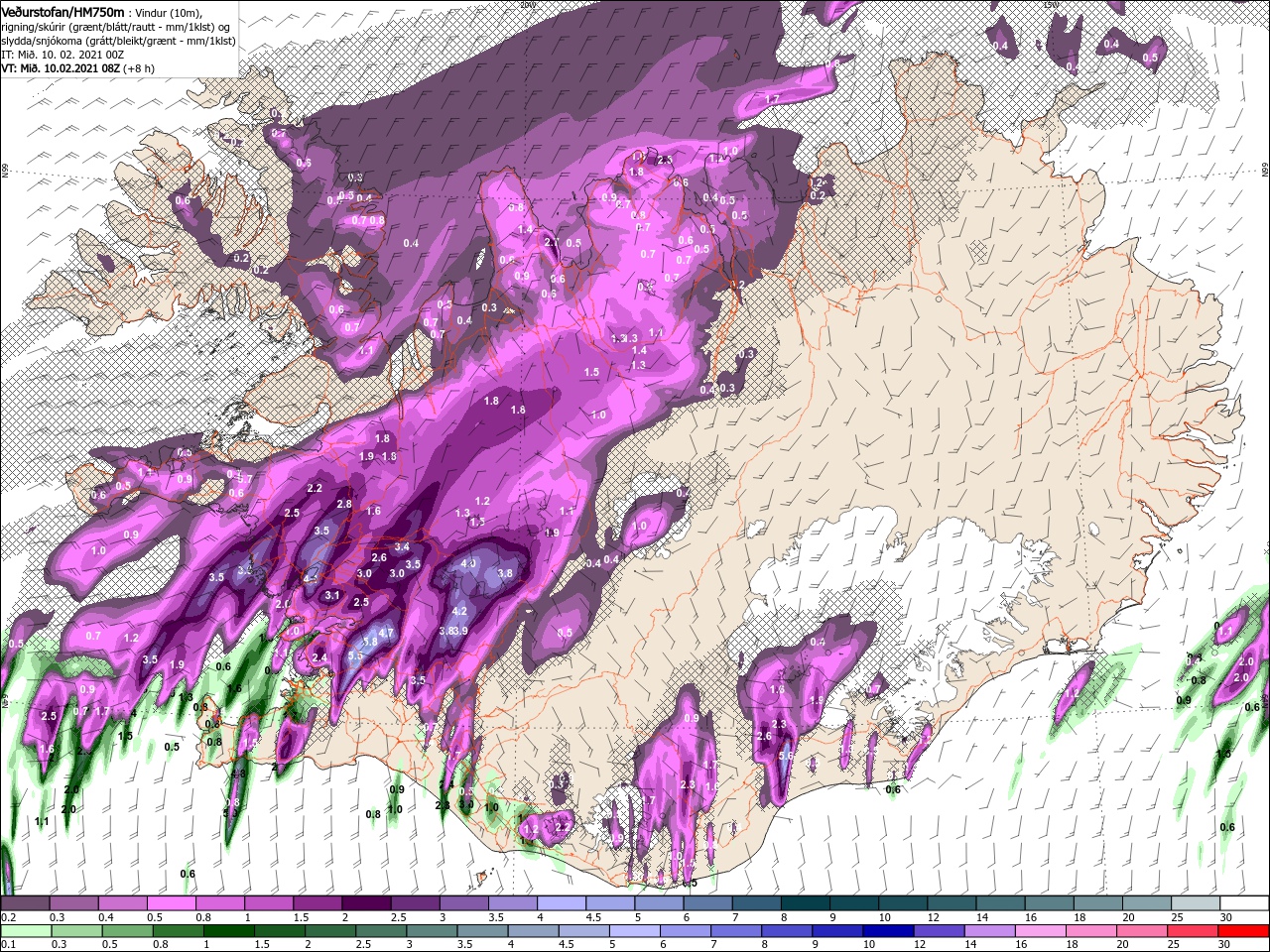Click the red swatch ending the bottom legend row

(x=1243, y=930)
